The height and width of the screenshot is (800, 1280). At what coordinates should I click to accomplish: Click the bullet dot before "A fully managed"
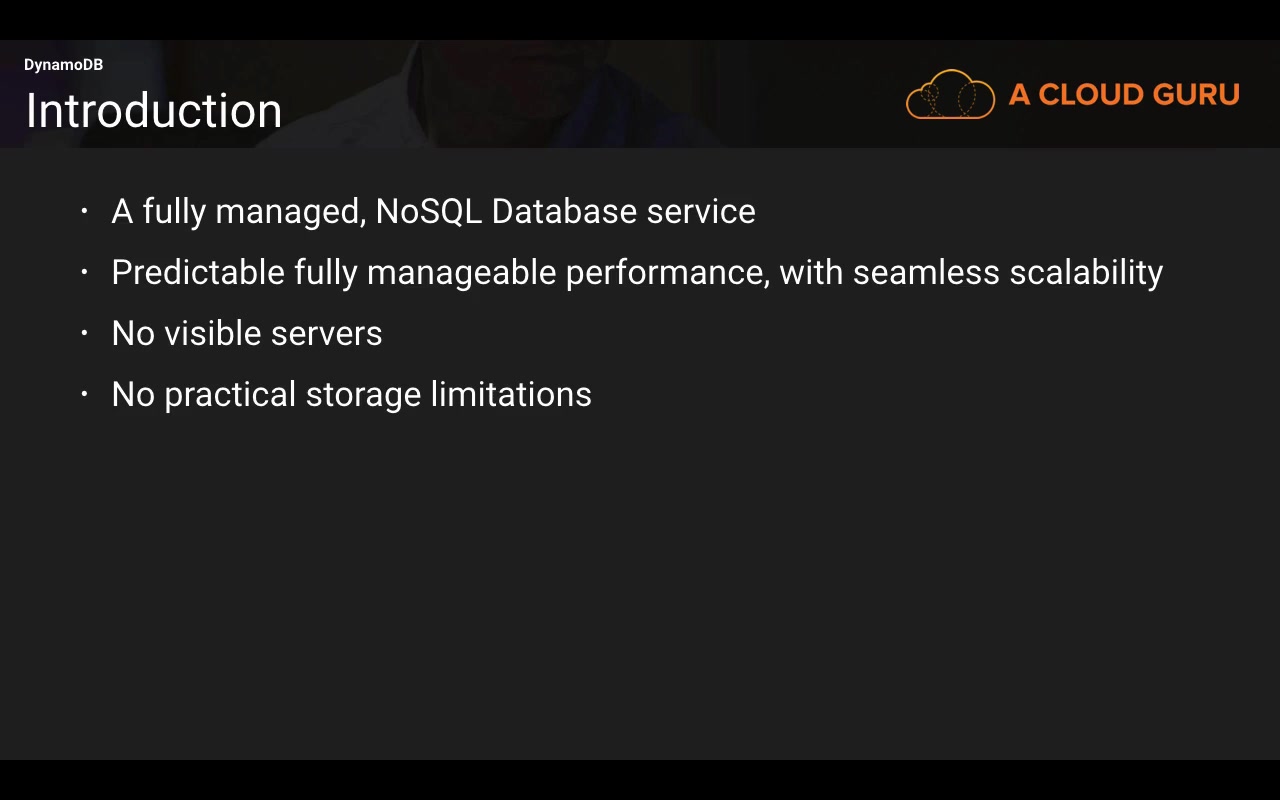(x=85, y=211)
